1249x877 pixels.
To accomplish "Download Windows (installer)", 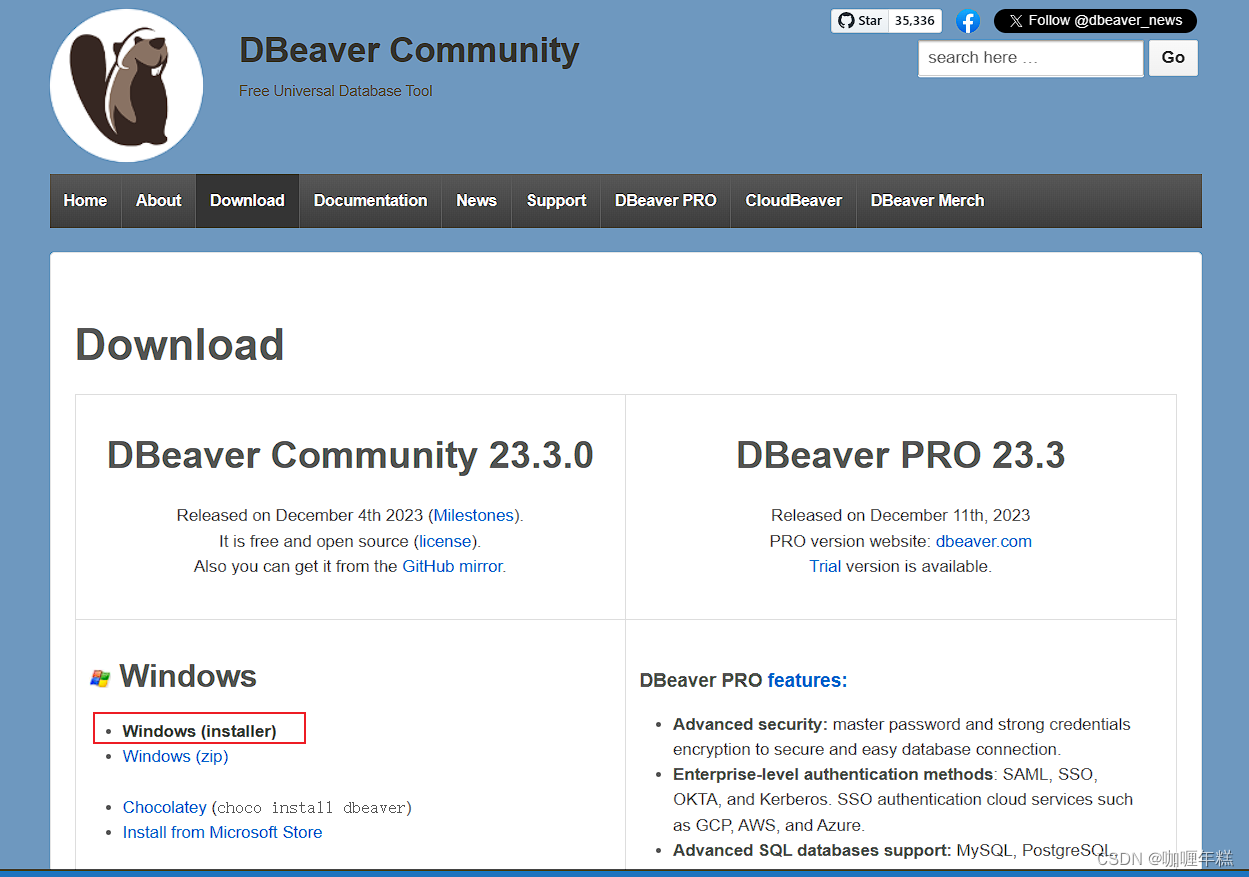I will (199, 731).
